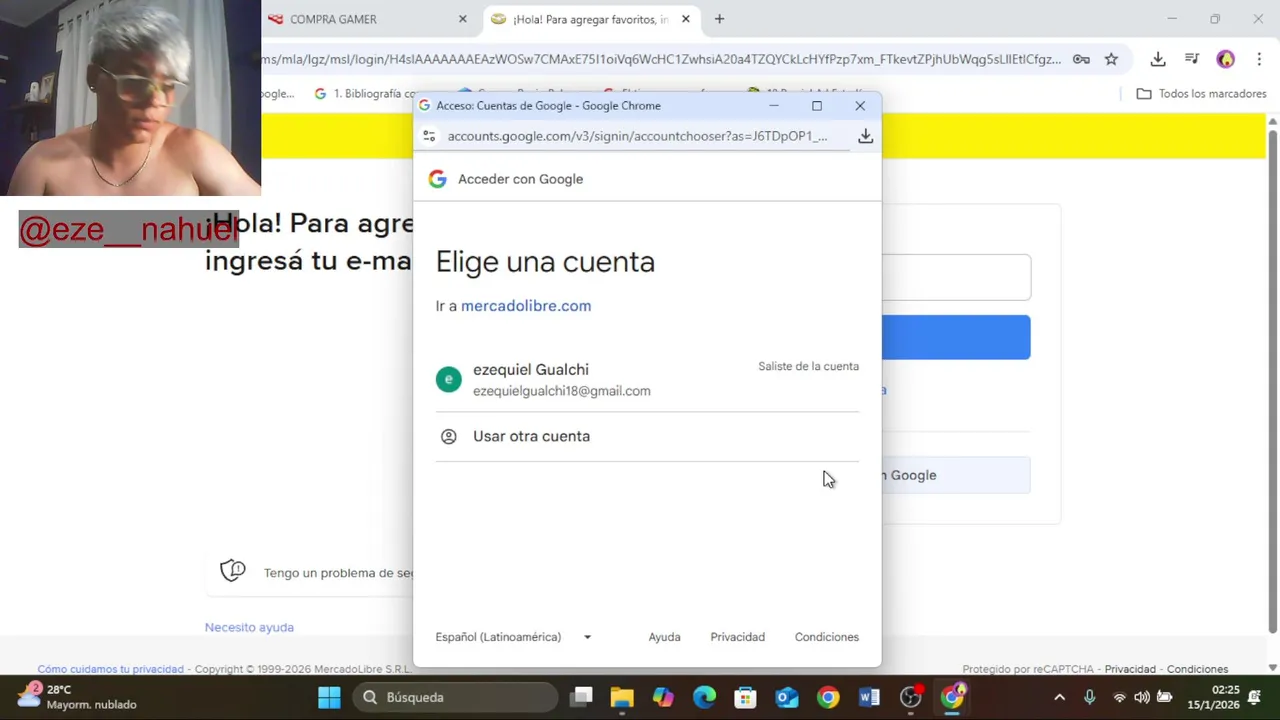Click 'Acceder con Google' header text

pyautogui.click(x=520, y=179)
